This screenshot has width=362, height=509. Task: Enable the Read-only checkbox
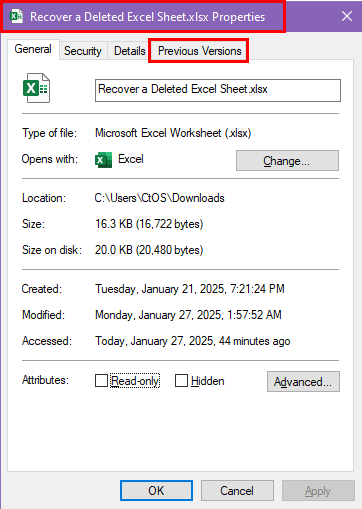coord(101,380)
